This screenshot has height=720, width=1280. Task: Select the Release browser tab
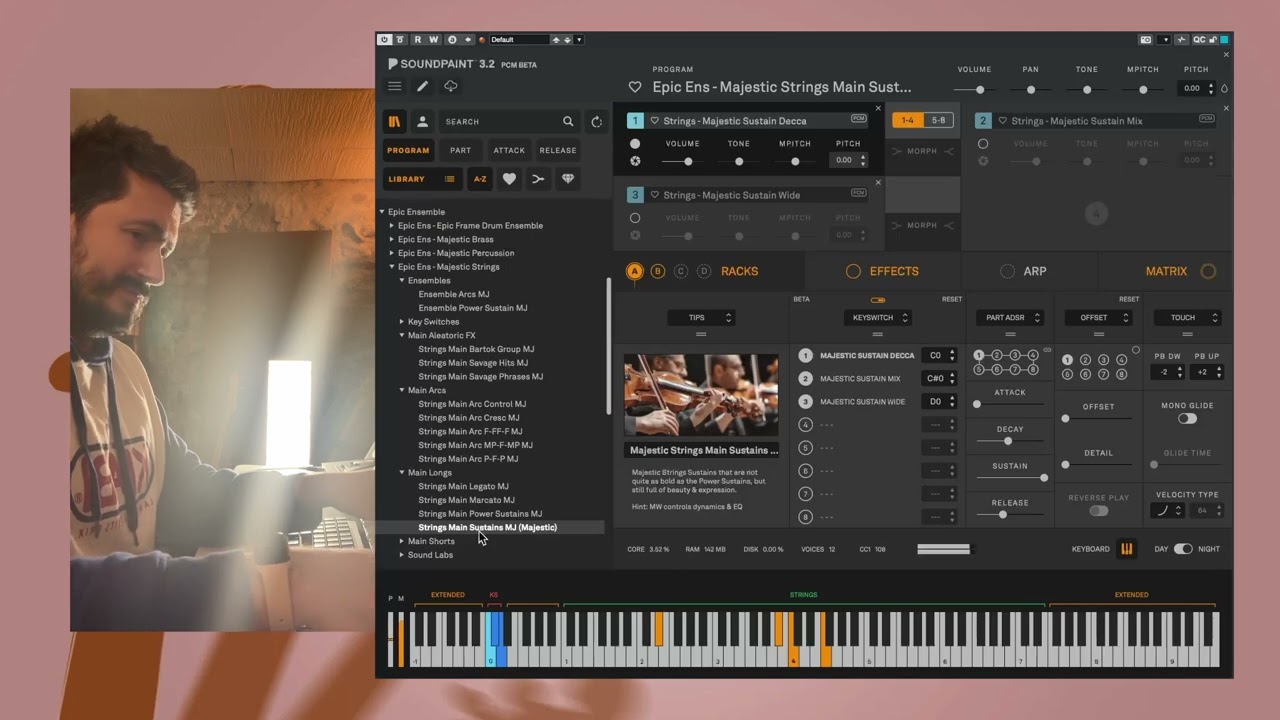pyautogui.click(x=558, y=151)
